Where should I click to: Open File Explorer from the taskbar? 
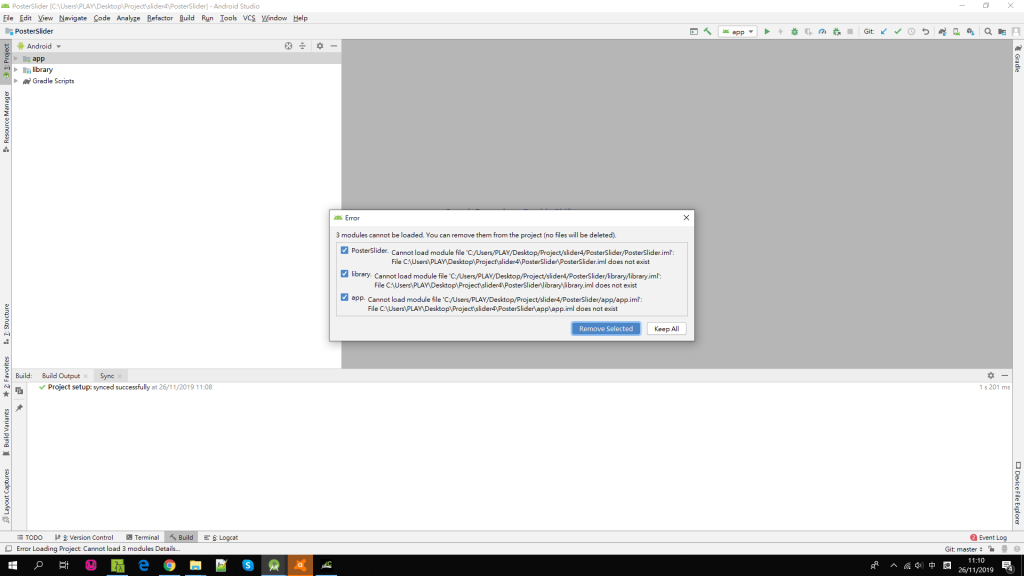pos(195,566)
